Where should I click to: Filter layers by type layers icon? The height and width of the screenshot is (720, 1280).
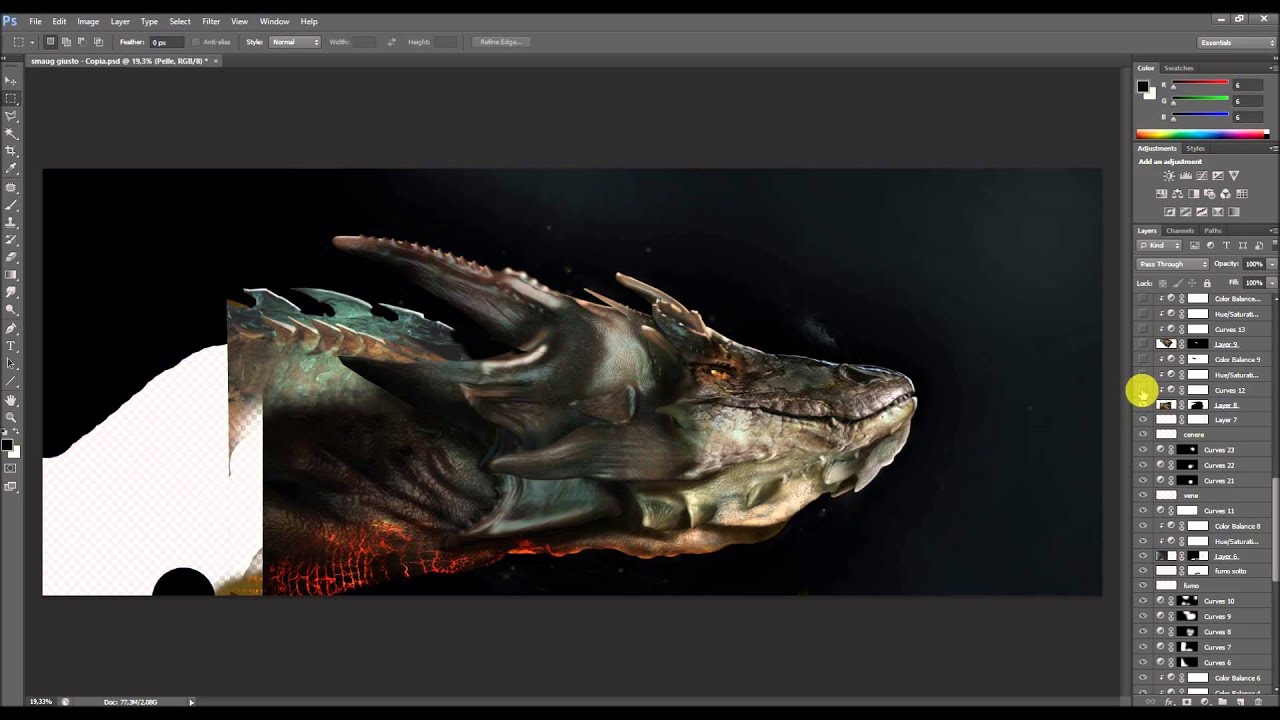(x=1226, y=246)
